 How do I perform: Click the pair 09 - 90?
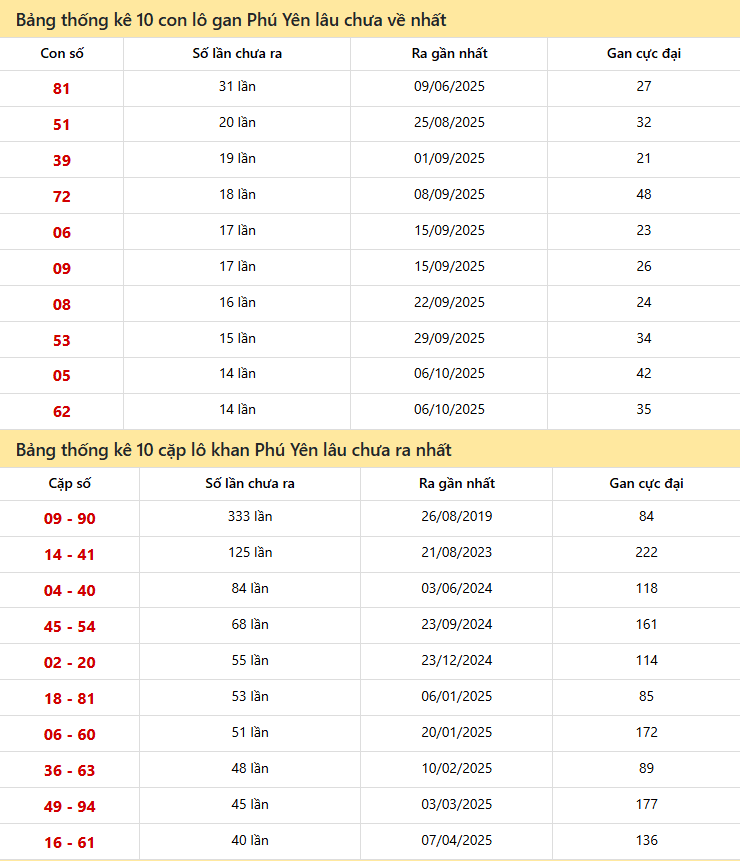click(x=70, y=519)
